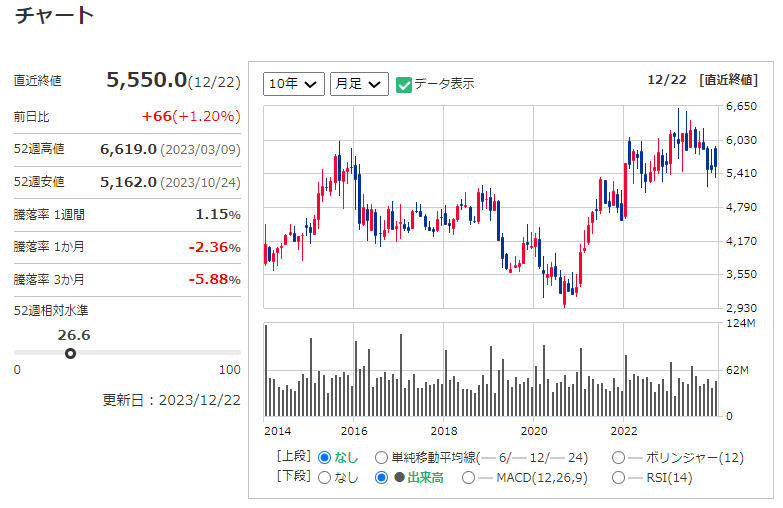The height and width of the screenshot is (508, 783).
Task: Select 下段 なし radio option
Action: click(324, 478)
